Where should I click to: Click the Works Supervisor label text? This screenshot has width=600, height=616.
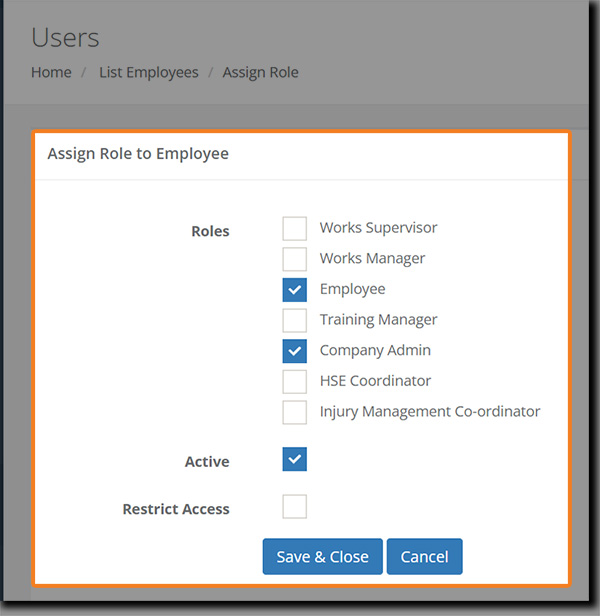click(378, 228)
